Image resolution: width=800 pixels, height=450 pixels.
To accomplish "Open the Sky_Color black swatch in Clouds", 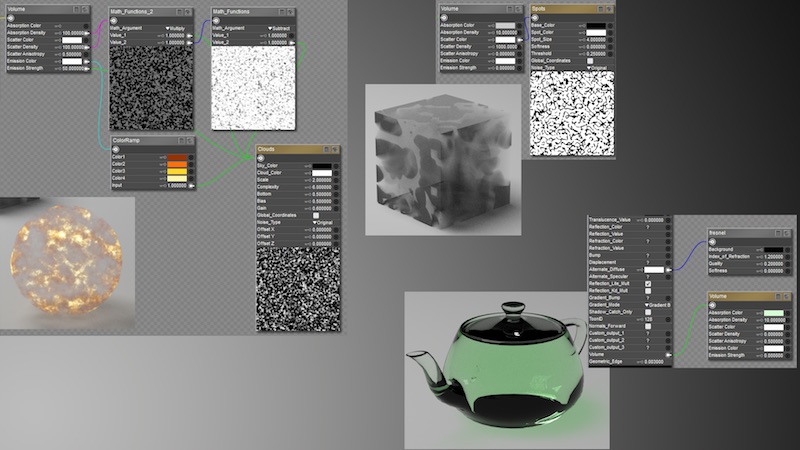I will click(x=322, y=166).
